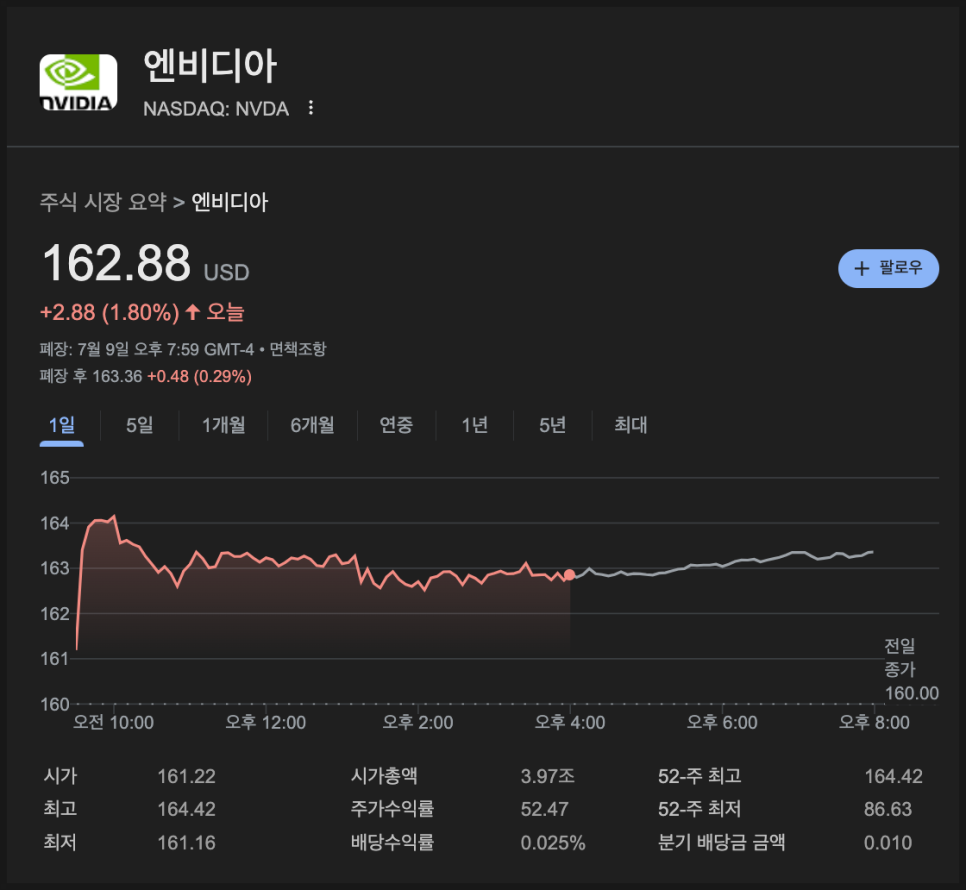966x890 pixels.
Task: Click the 주가수익률 value 52.47
Action: click(x=545, y=809)
